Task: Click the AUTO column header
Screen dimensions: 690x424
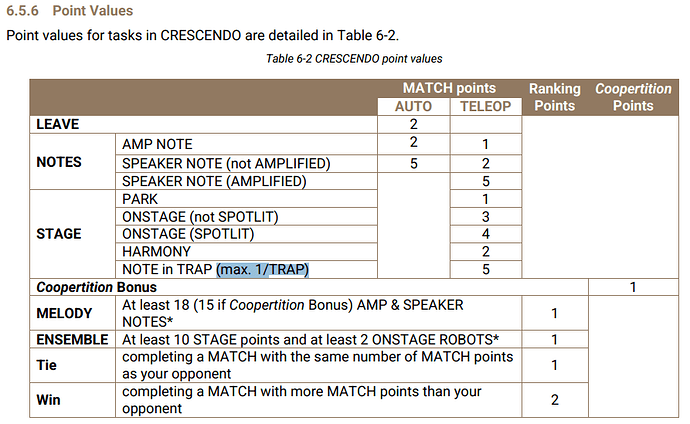Action: 413,106
